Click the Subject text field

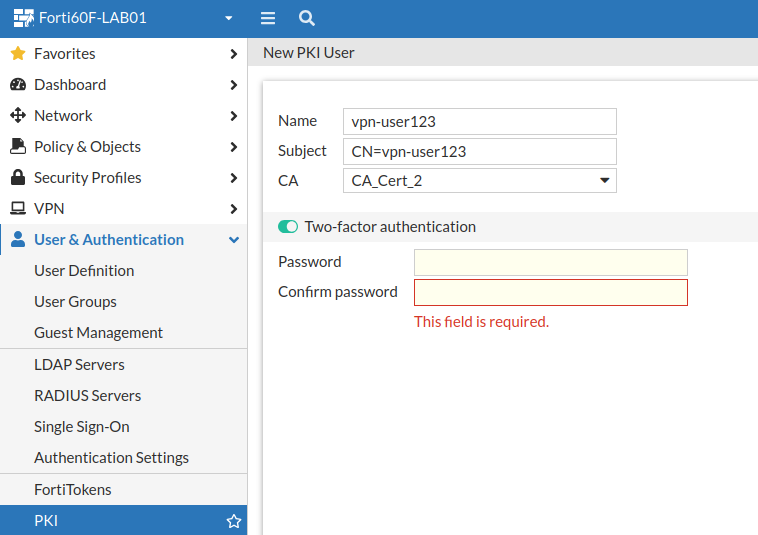479,152
